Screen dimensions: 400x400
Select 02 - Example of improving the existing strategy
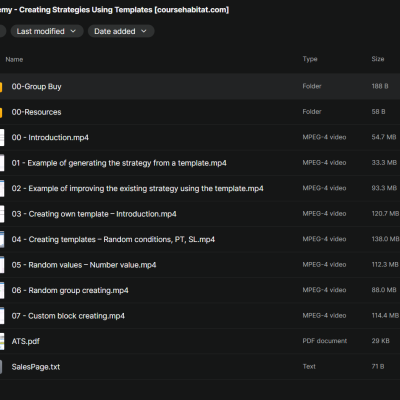pyautogui.click(x=137, y=188)
